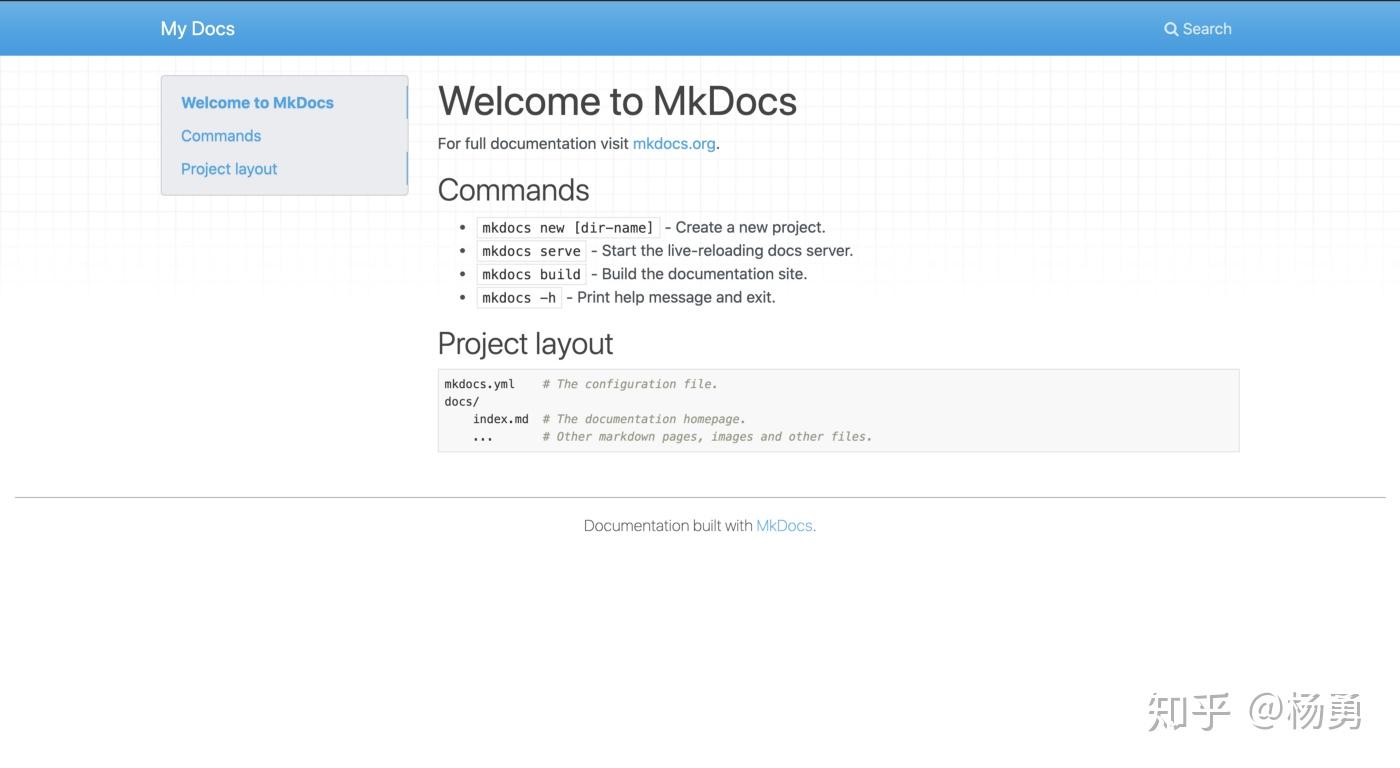This screenshot has height=768, width=1400.
Task: Click 'index.md' in the code block
Action: pyautogui.click(x=501, y=419)
